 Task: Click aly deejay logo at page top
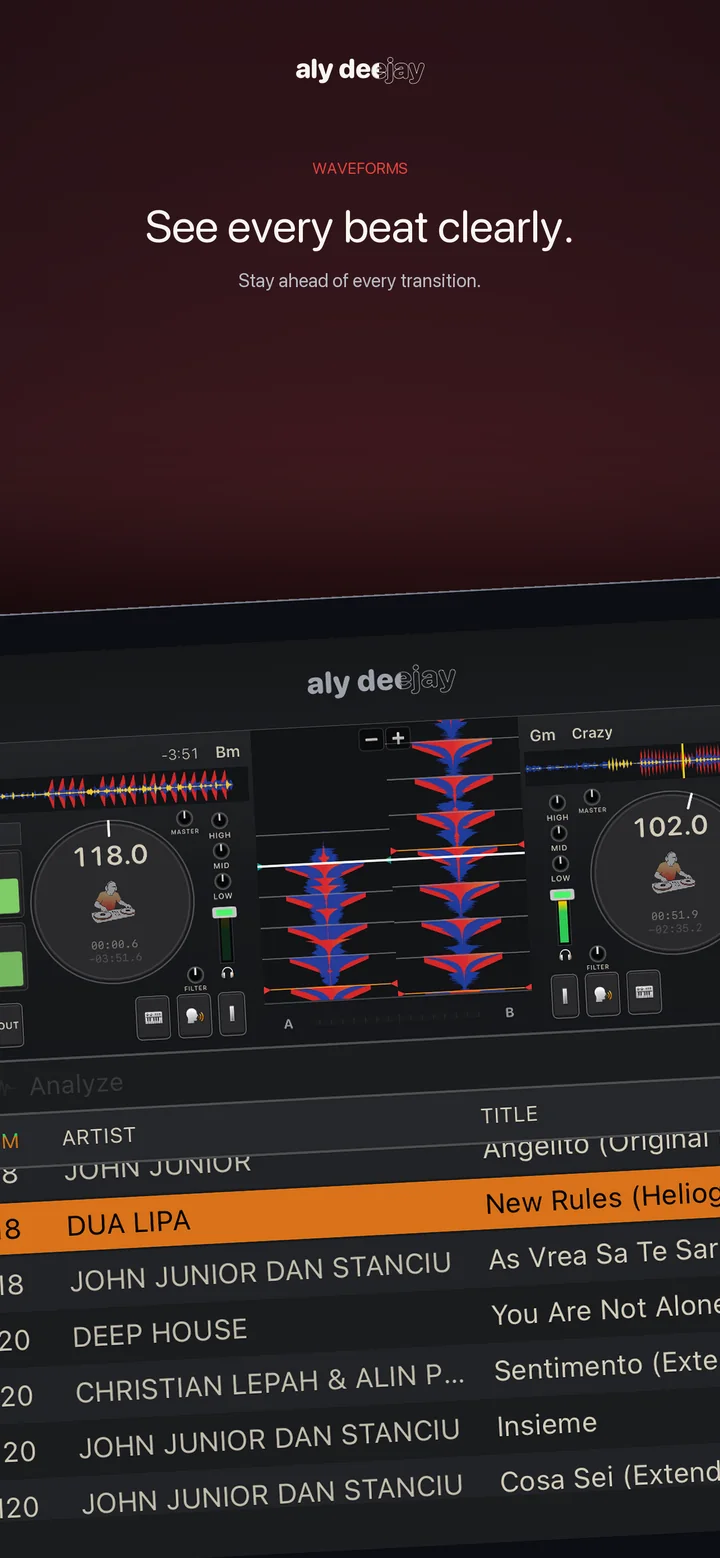[360, 70]
